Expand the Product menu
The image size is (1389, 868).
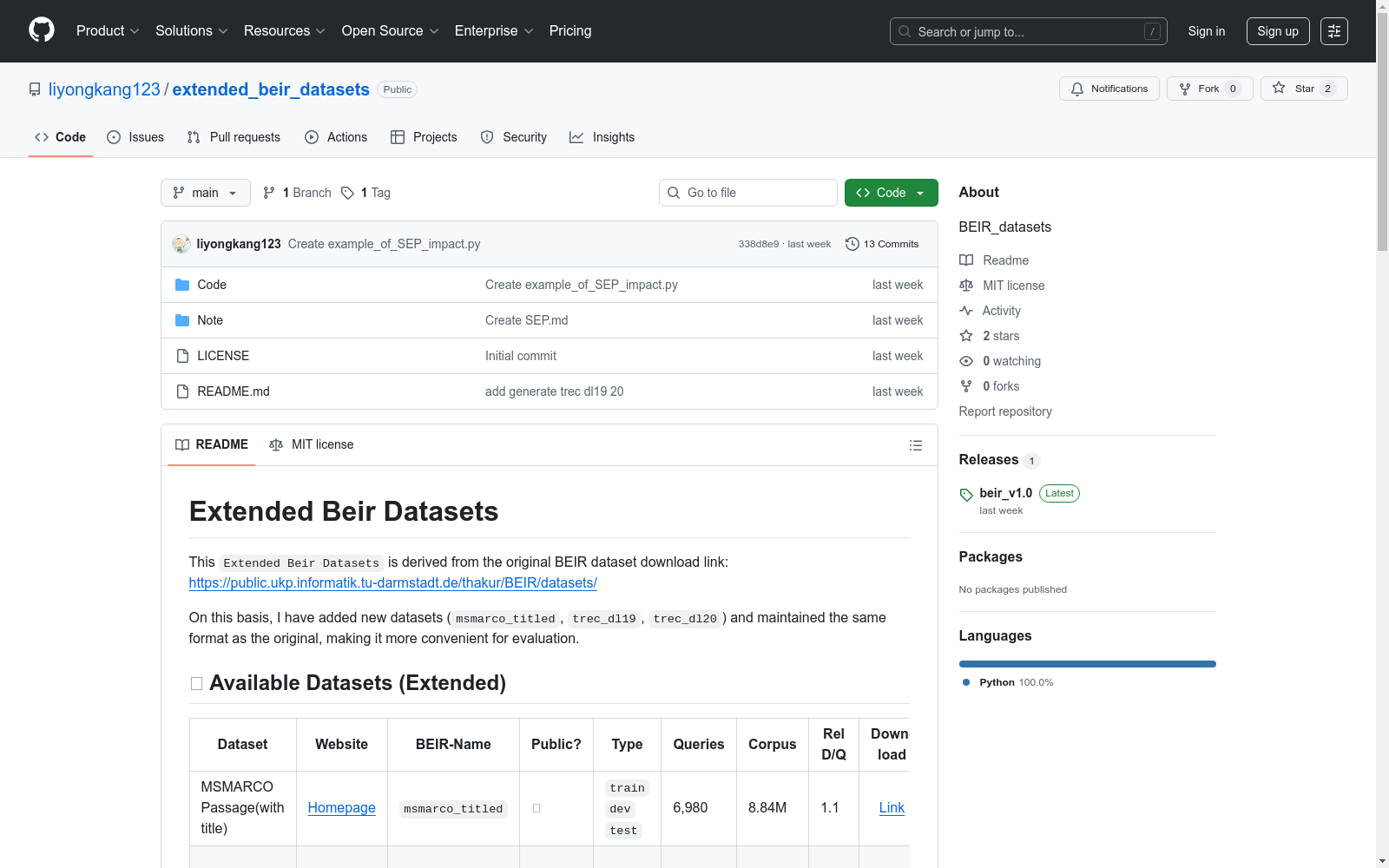pyautogui.click(x=108, y=31)
